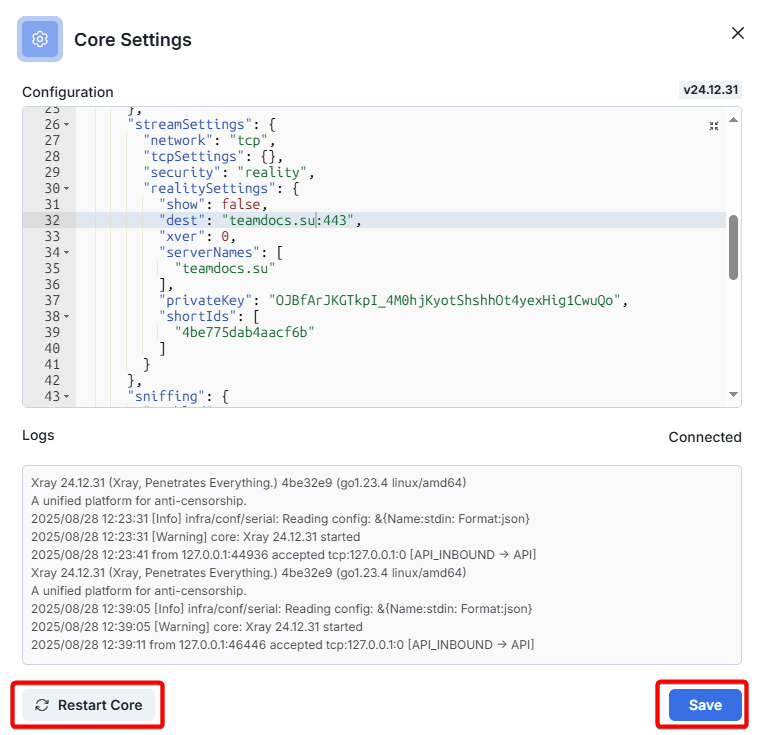The image size is (761, 735).
Task: Close the Core Settings dialog
Action: pos(738,33)
